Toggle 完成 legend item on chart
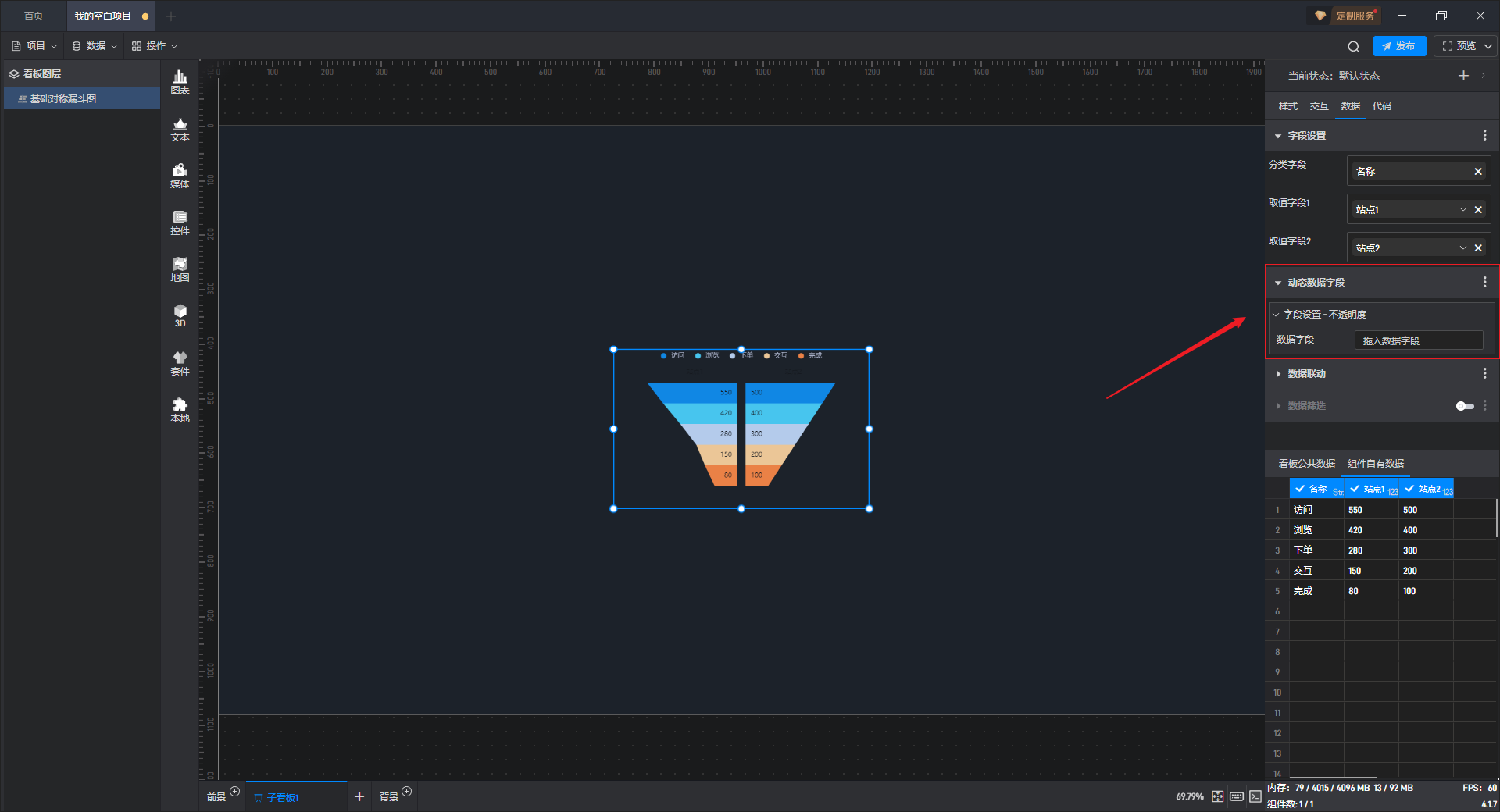This screenshot has width=1500, height=812. [810, 355]
